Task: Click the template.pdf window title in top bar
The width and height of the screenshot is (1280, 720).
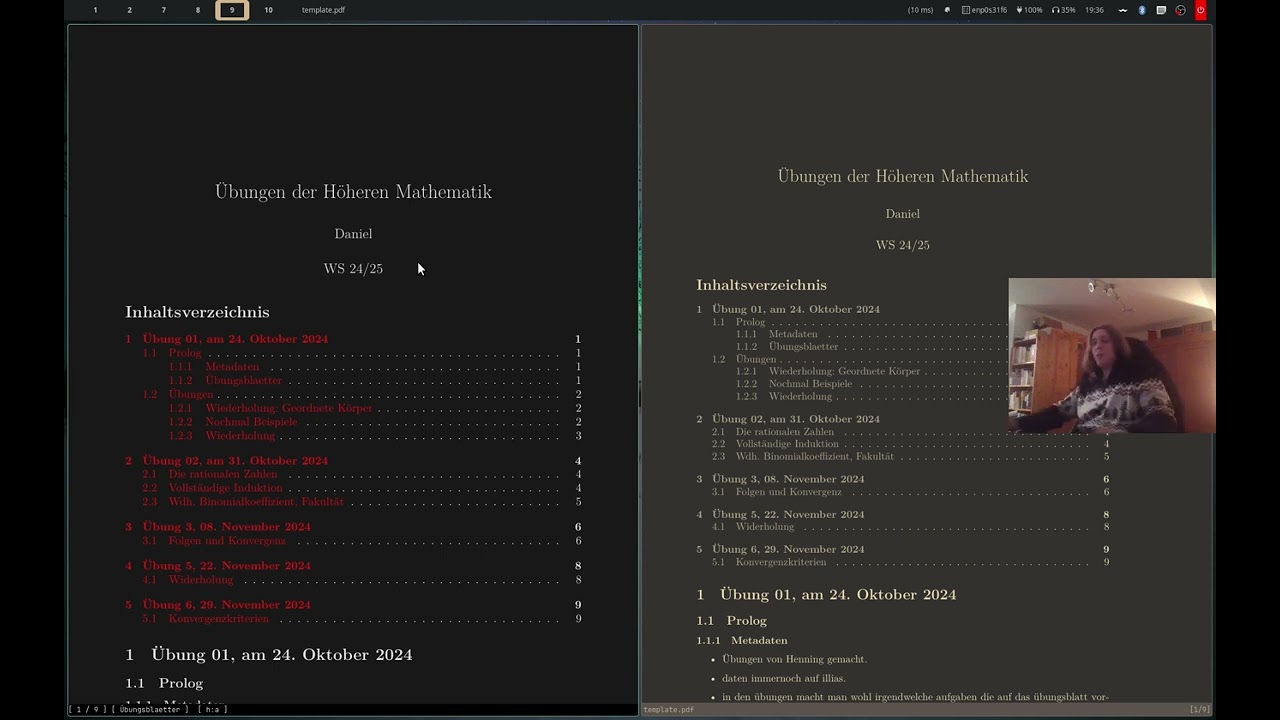Action: [323, 10]
